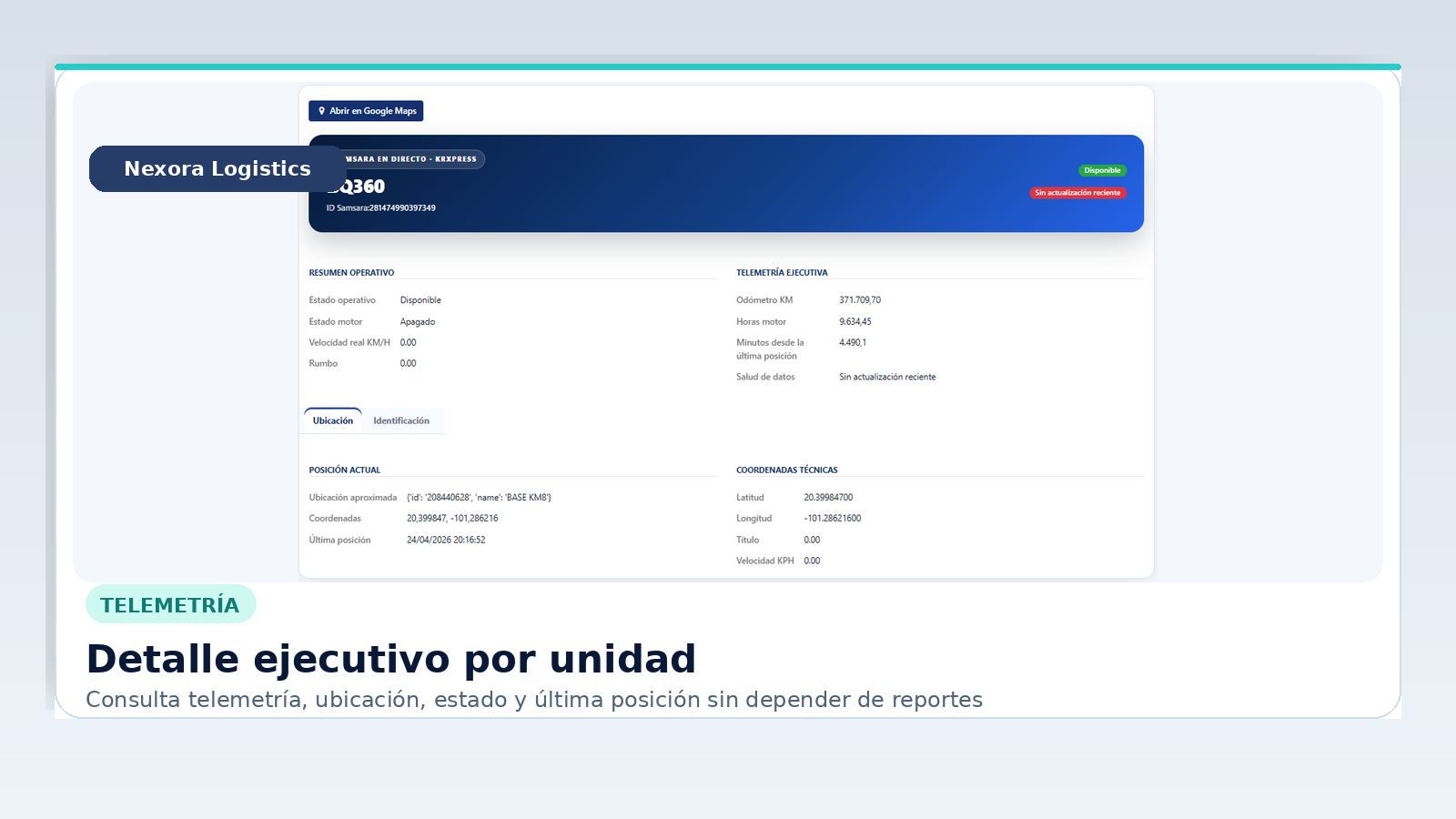This screenshot has height=819, width=1456.
Task: Switch to the Ubicación tab
Action: 333,420
